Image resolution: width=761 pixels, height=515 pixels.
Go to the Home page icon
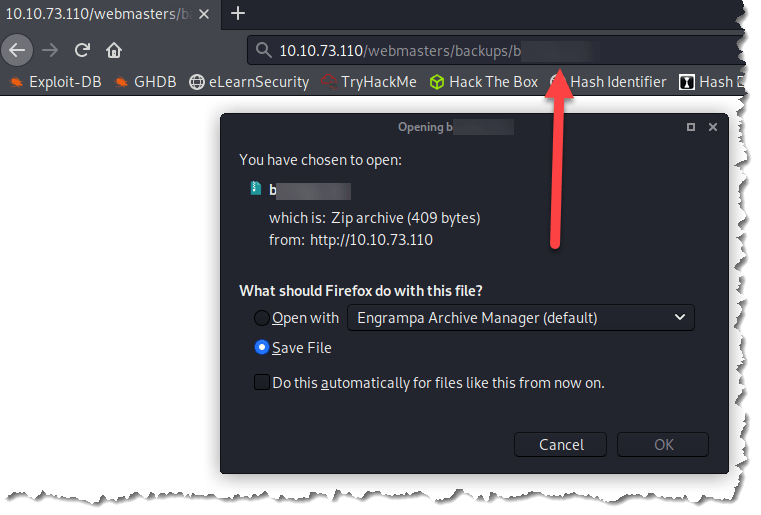click(x=114, y=50)
